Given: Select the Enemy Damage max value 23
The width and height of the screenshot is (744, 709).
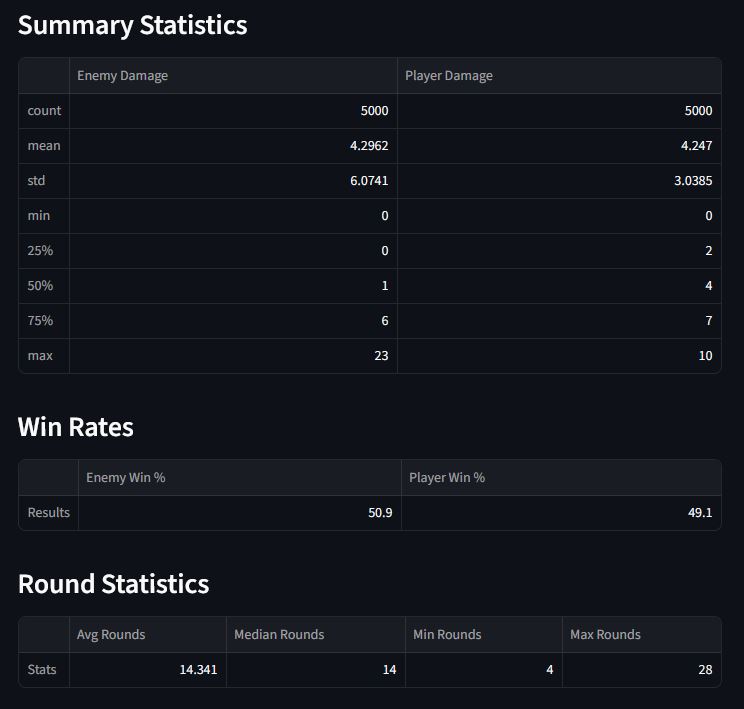Looking at the screenshot, I should coord(380,356).
